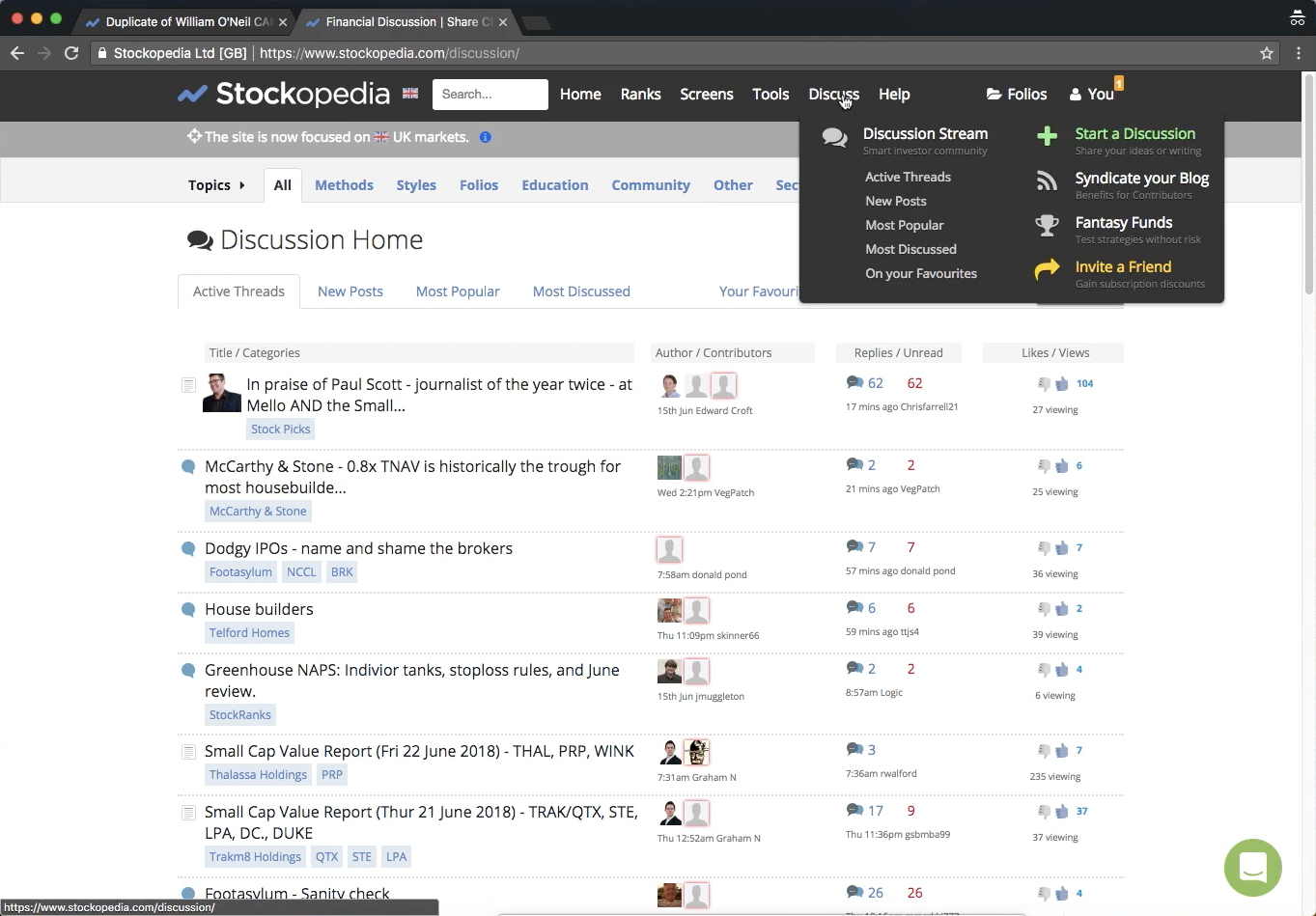Open the Most Discussed tab under Discussion Home
Image resolution: width=1316 pixels, height=916 pixels.
581,291
